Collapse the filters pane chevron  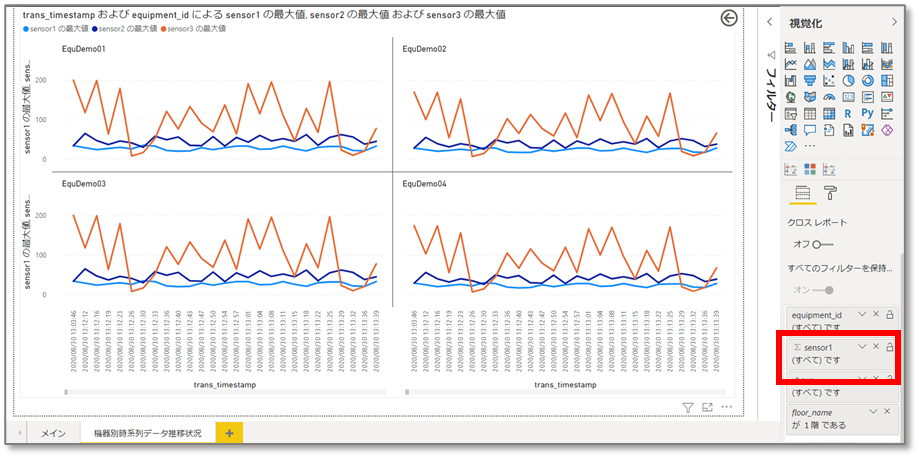[770, 22]
